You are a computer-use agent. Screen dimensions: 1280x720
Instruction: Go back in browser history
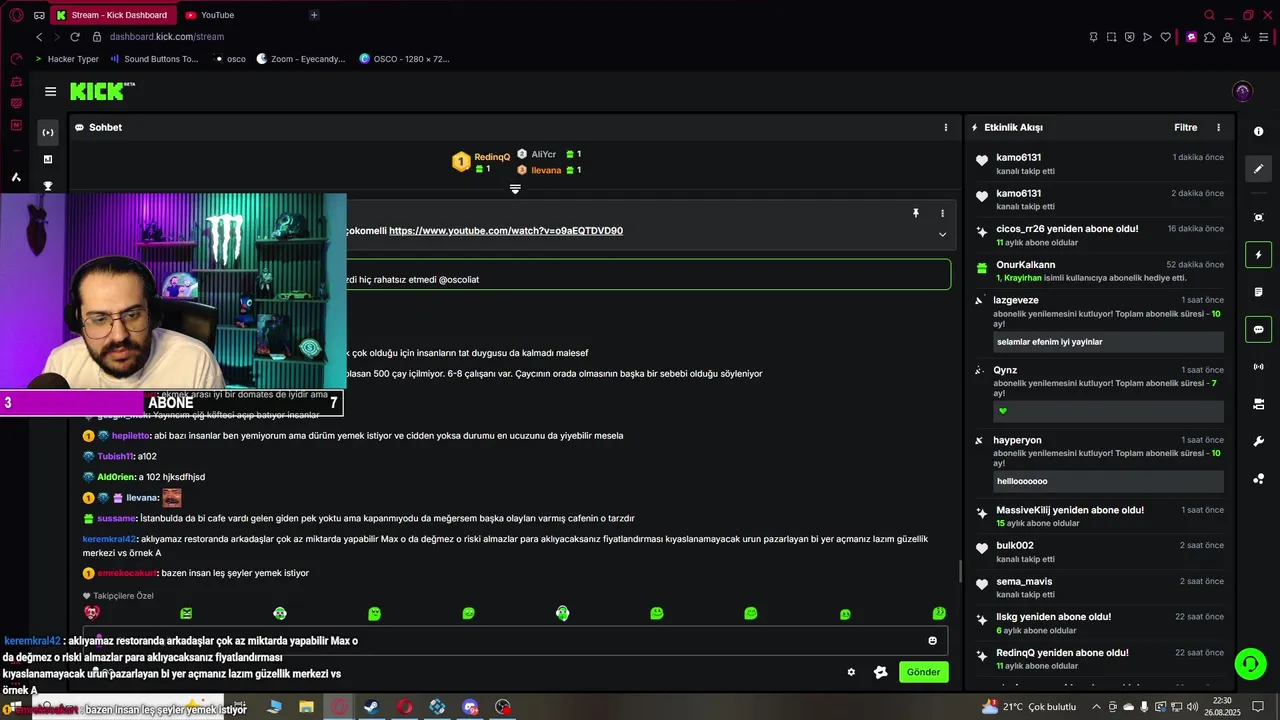pos(39,37)
